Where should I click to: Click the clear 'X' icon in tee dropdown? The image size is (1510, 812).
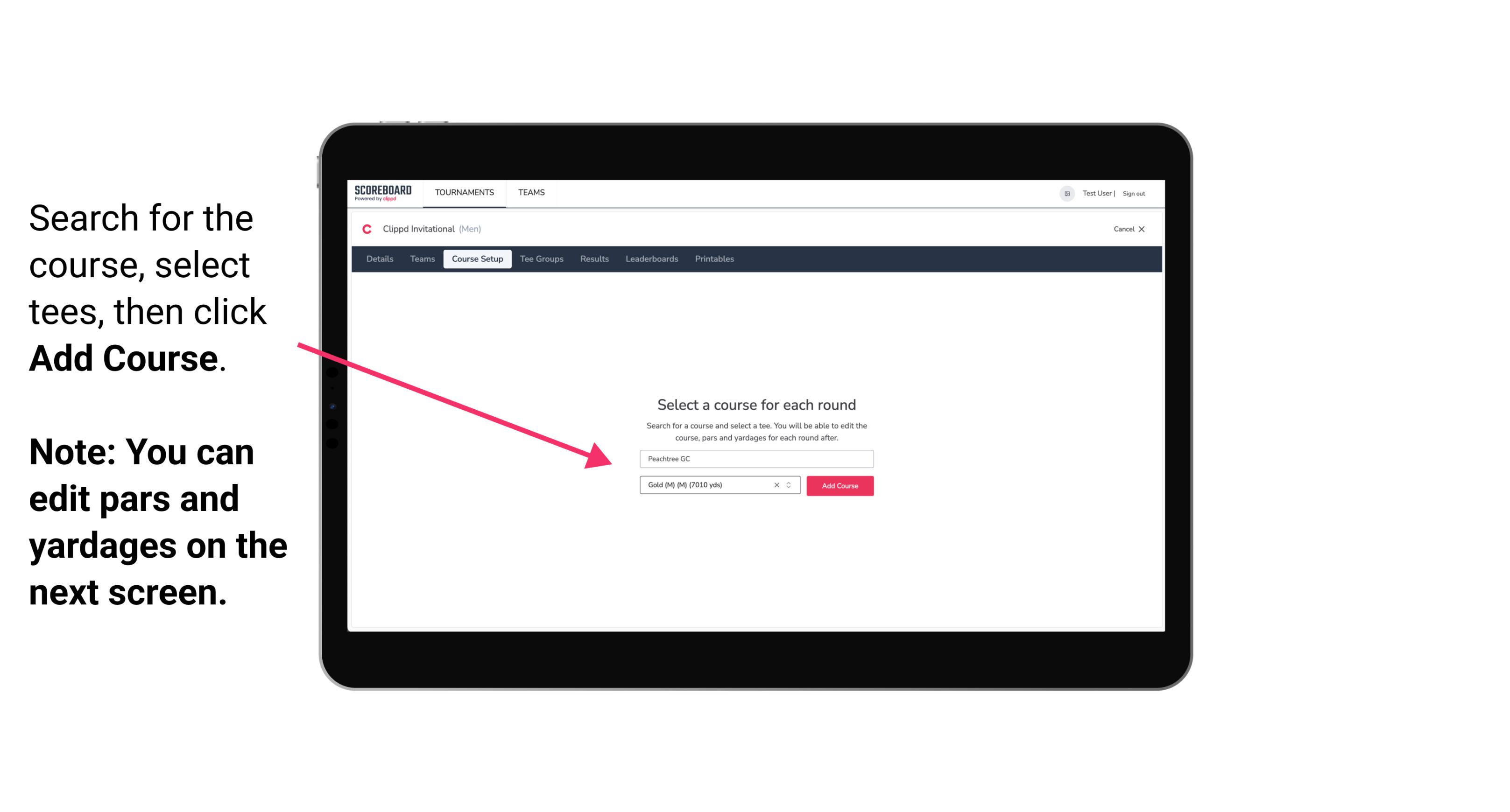pos(775,486)
